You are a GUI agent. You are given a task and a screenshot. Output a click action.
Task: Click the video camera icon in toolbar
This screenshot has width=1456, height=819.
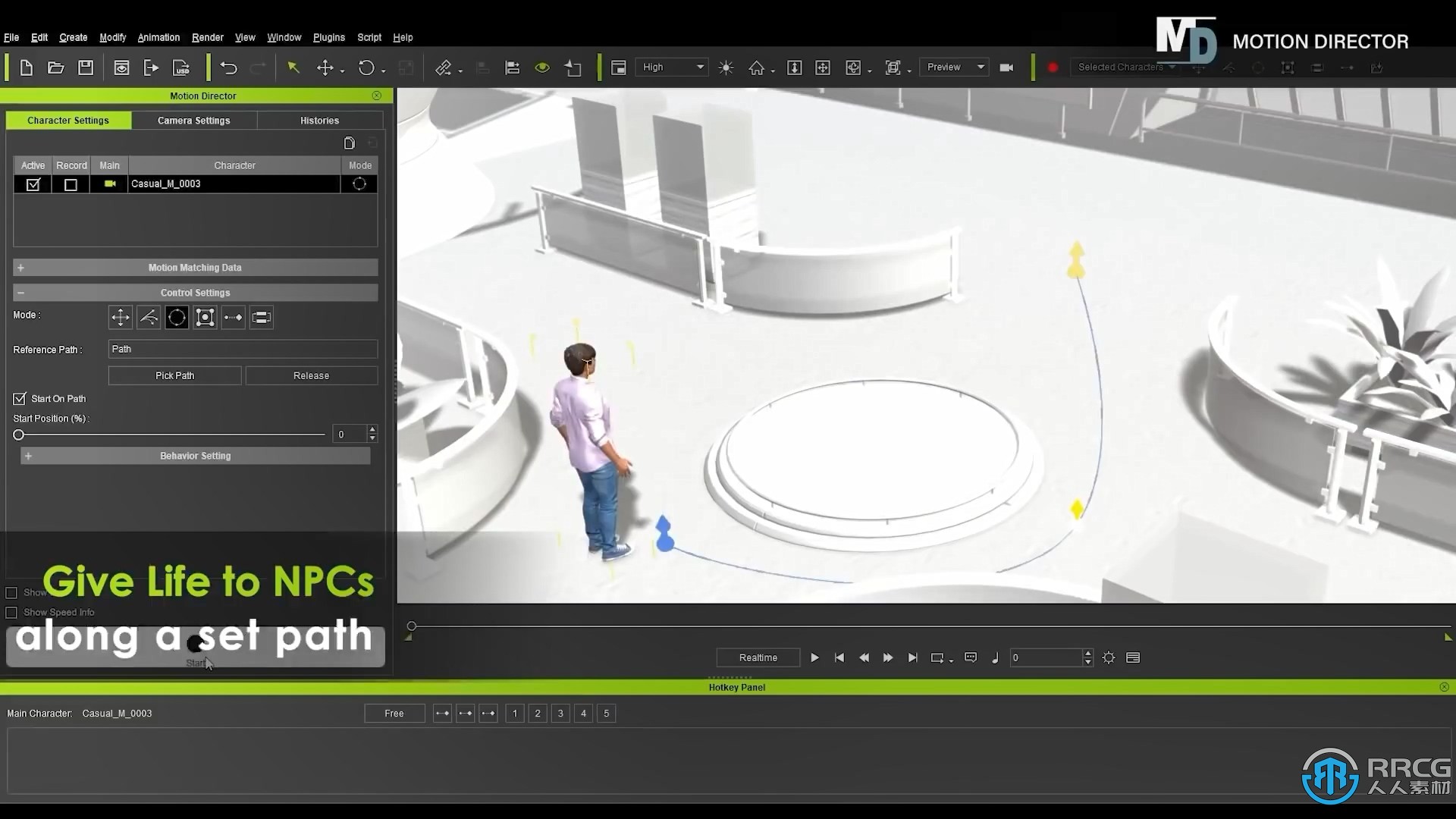coord(1006,67)
